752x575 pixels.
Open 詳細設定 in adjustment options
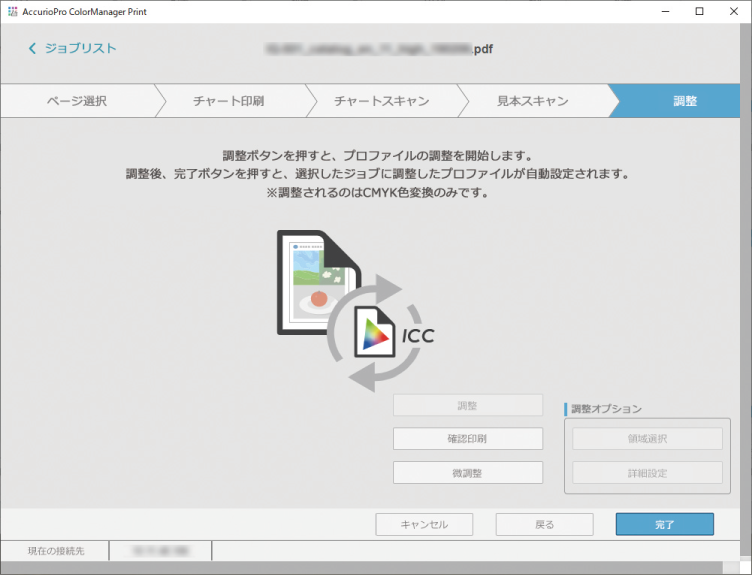(647, 473)
